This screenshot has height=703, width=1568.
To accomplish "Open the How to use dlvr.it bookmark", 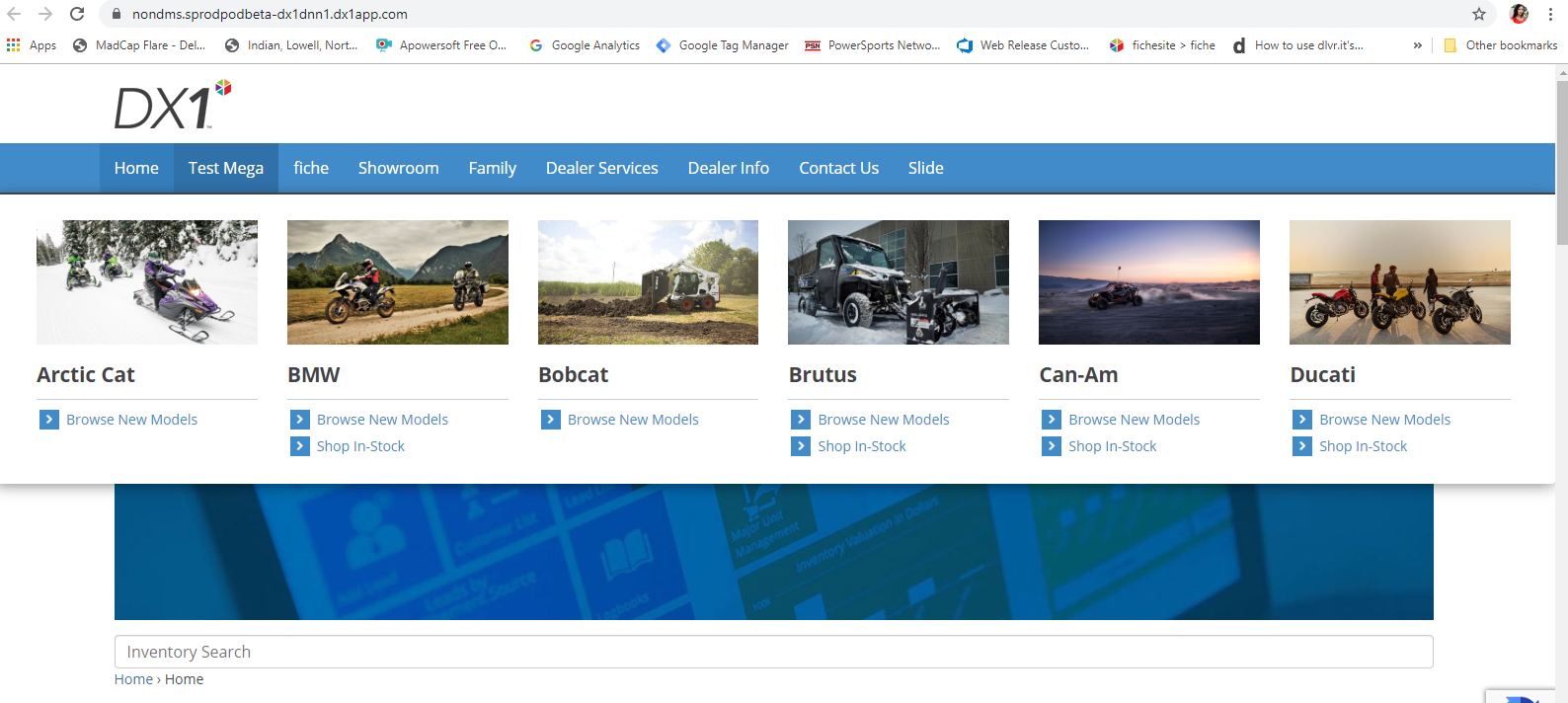I will (1298, 45).
